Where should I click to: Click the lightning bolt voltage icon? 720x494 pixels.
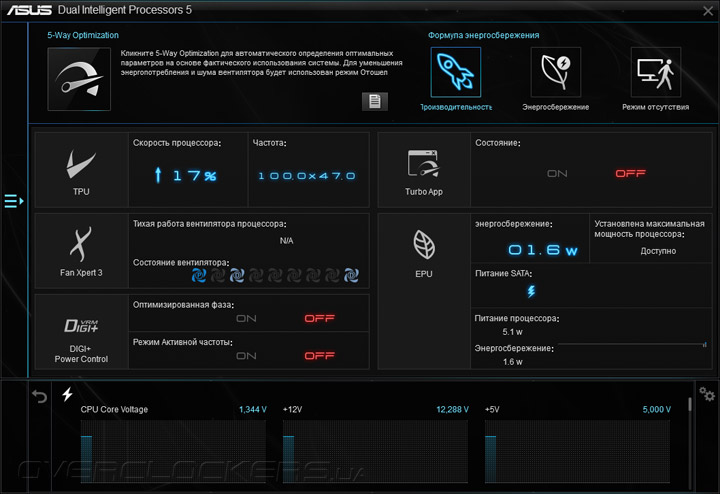pyautogui.click(x=68, y=394)
